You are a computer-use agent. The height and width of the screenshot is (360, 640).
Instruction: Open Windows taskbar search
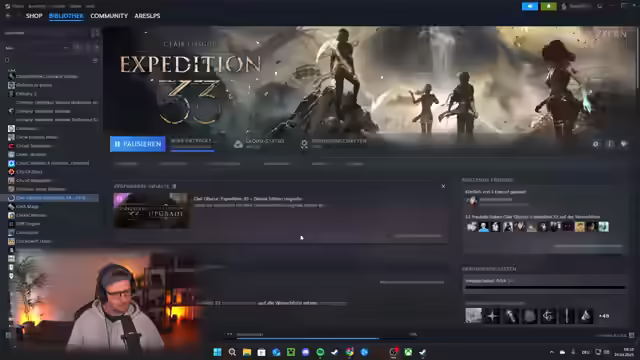[x=232, y=352]
